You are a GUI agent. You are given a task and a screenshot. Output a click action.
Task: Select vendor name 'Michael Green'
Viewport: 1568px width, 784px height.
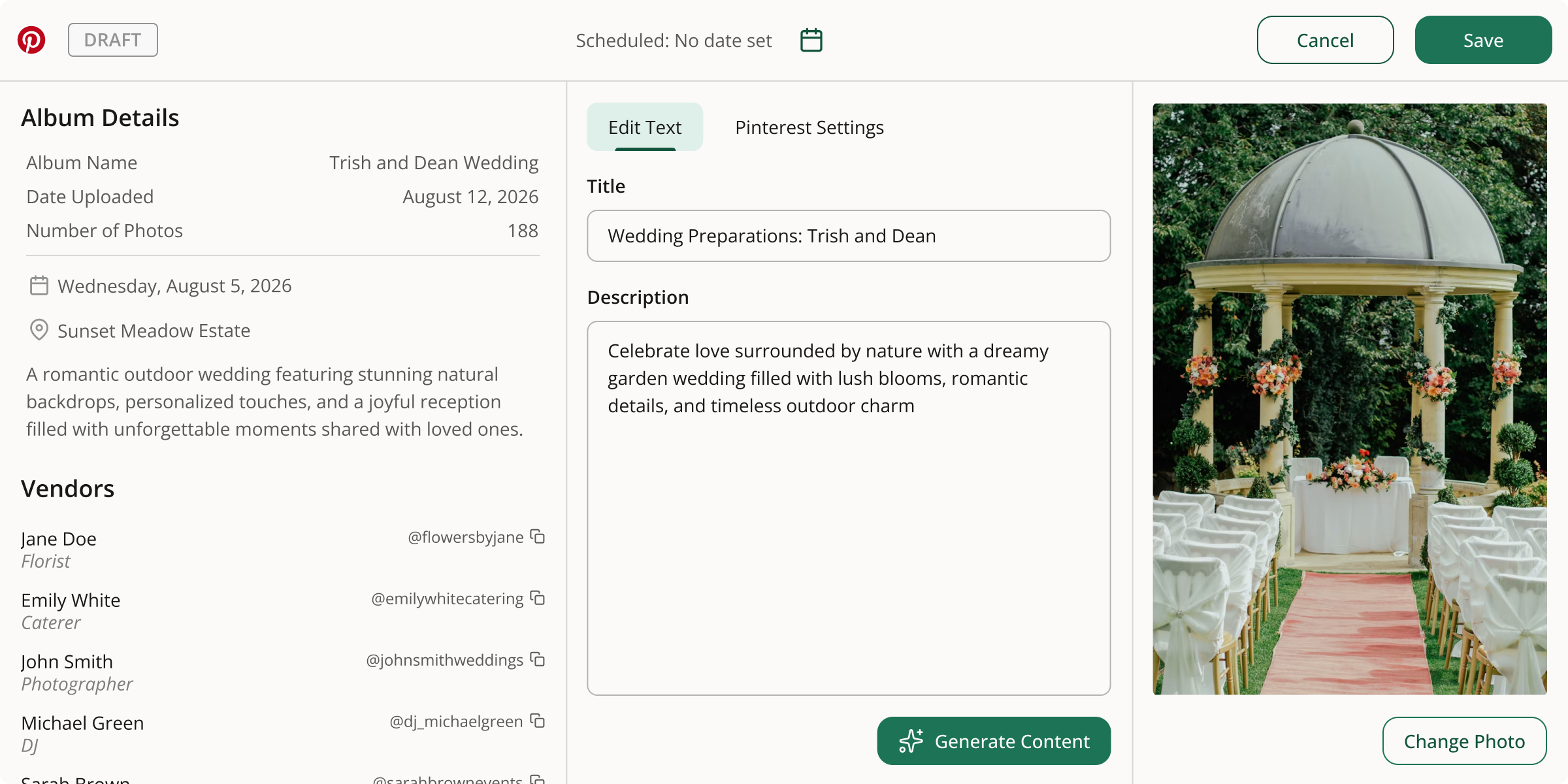(x=82, y=723)
